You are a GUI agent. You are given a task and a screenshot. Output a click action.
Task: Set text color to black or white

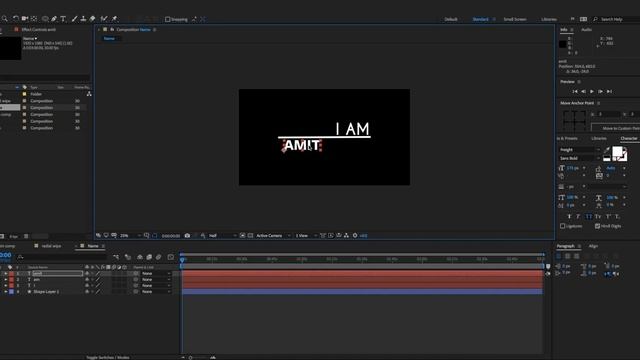tap(607, 158)
